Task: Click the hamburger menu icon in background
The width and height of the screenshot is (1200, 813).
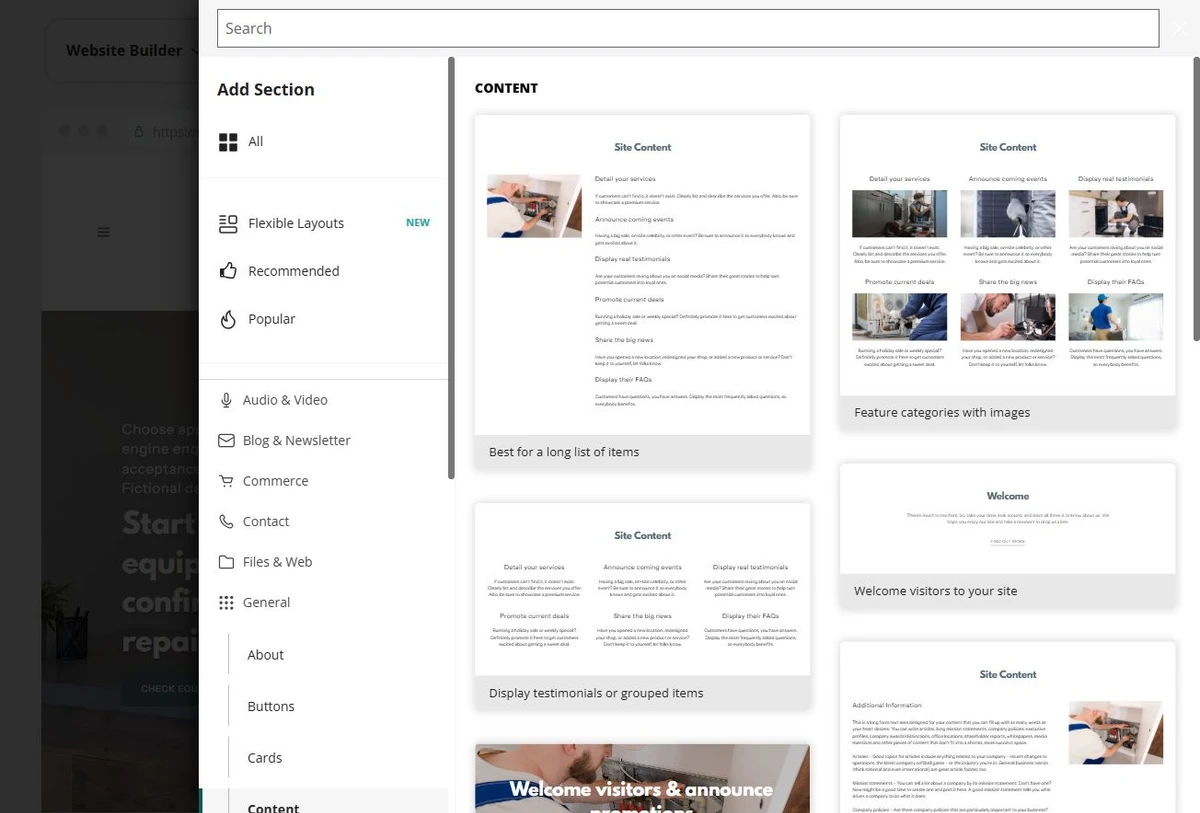Action: coord(104,232)
